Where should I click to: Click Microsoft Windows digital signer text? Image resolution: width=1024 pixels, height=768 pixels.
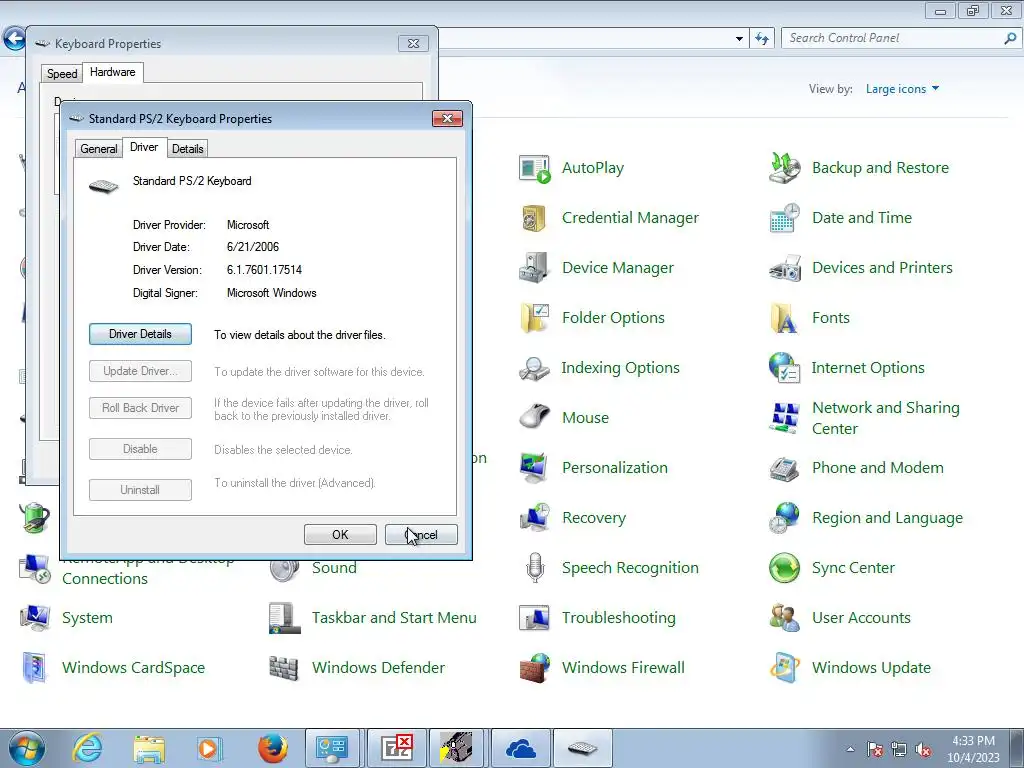(272, 293)
